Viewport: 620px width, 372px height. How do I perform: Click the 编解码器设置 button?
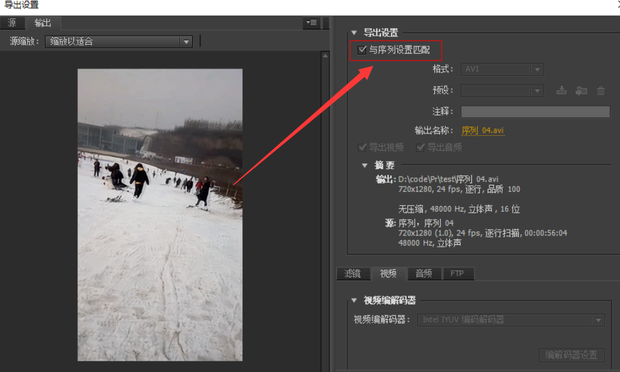(x=571, y=355)
